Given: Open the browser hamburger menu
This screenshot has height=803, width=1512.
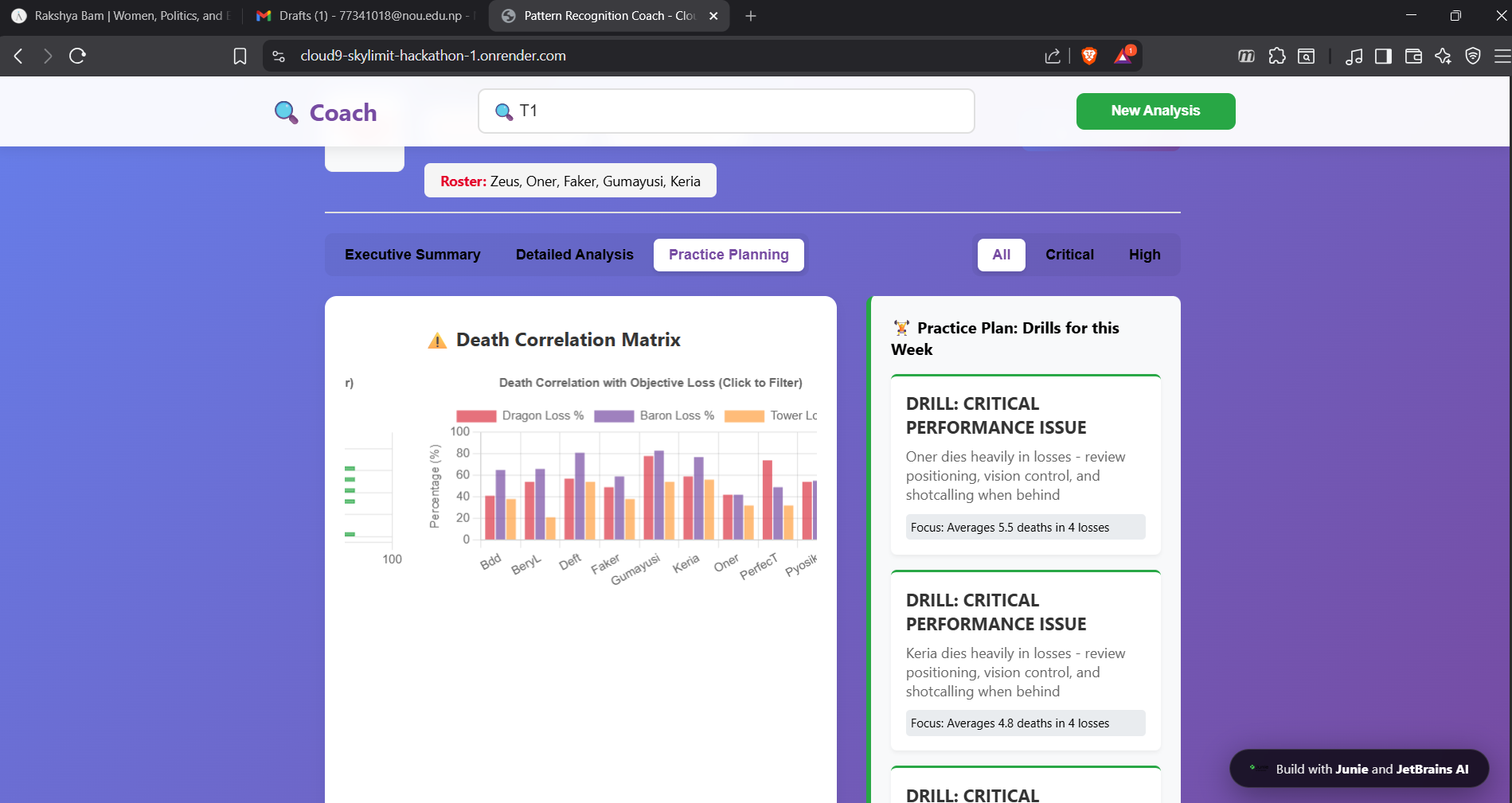Looking at the screenshot, I should (x=1502, y=56).
